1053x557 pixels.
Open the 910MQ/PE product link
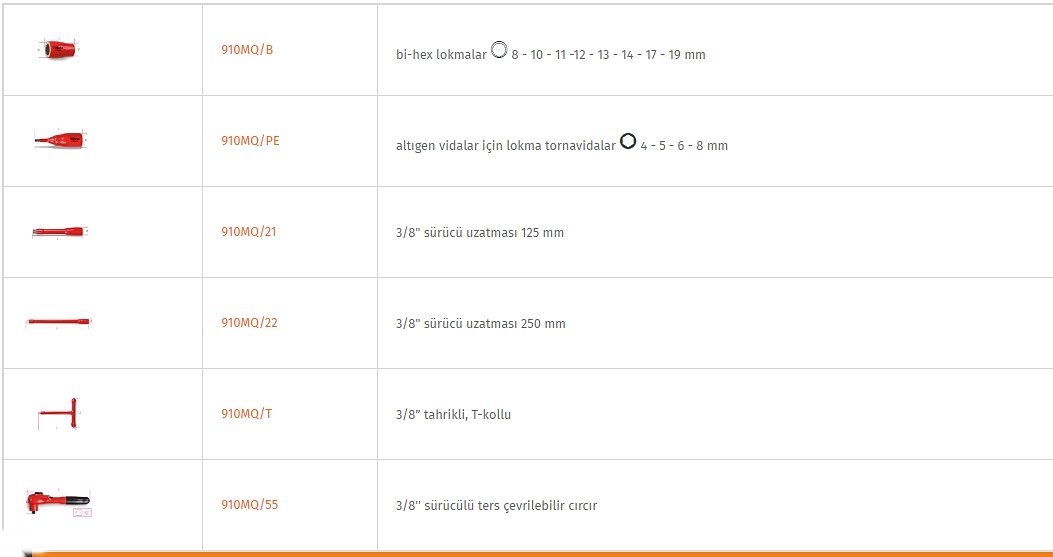pyautogui.click(x=250, y=141)
